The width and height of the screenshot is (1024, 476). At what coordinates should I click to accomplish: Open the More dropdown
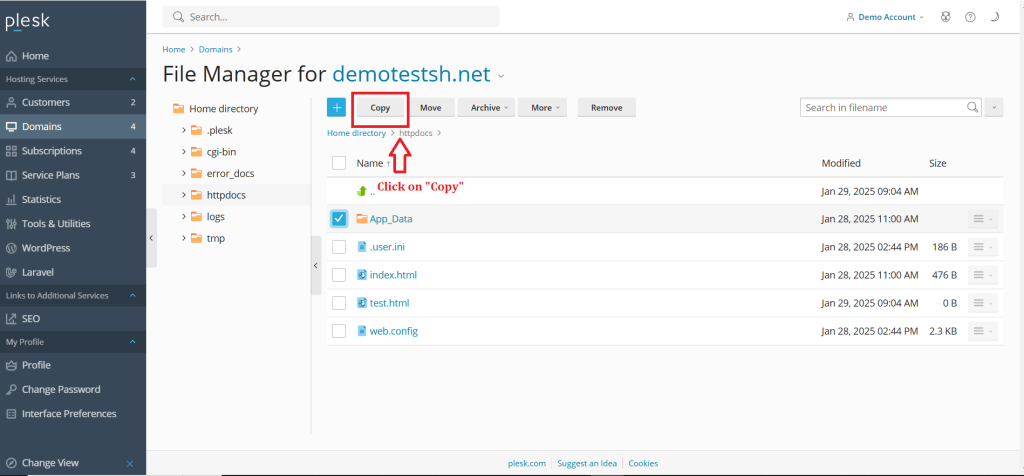click(542, 108)
